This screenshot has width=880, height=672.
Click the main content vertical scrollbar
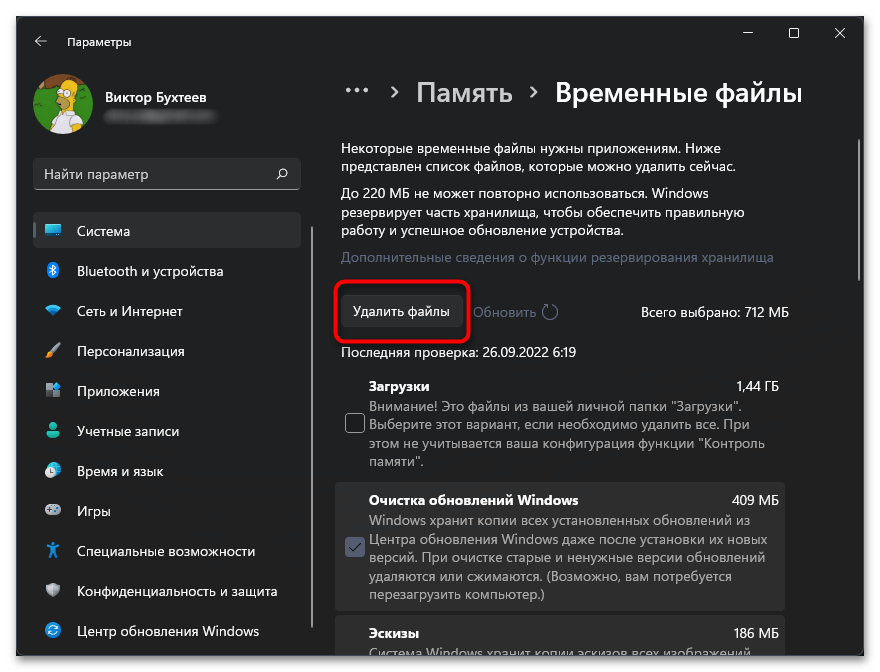pyautogui.click(x=859, y=209)
